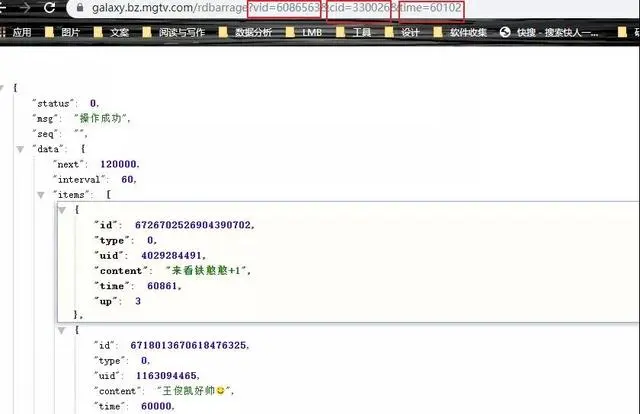Click the uid value 1163094465
The width and height of the screenshot is (640, 414).
(x=166, y=376)
